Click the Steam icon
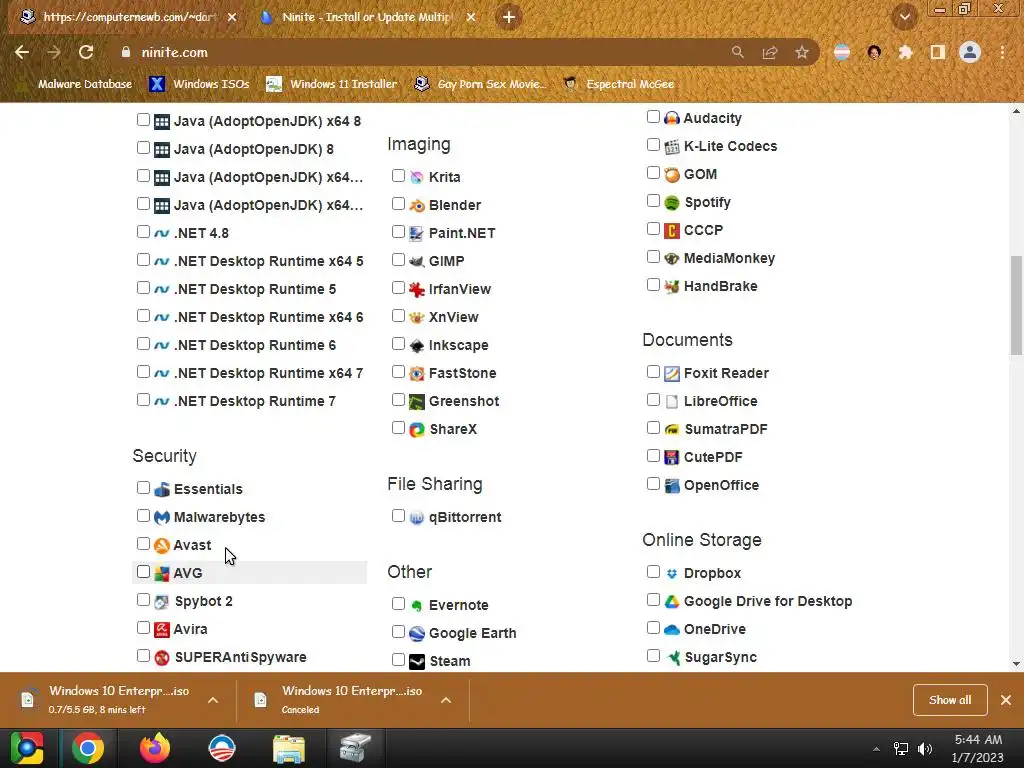 point(416,662)
